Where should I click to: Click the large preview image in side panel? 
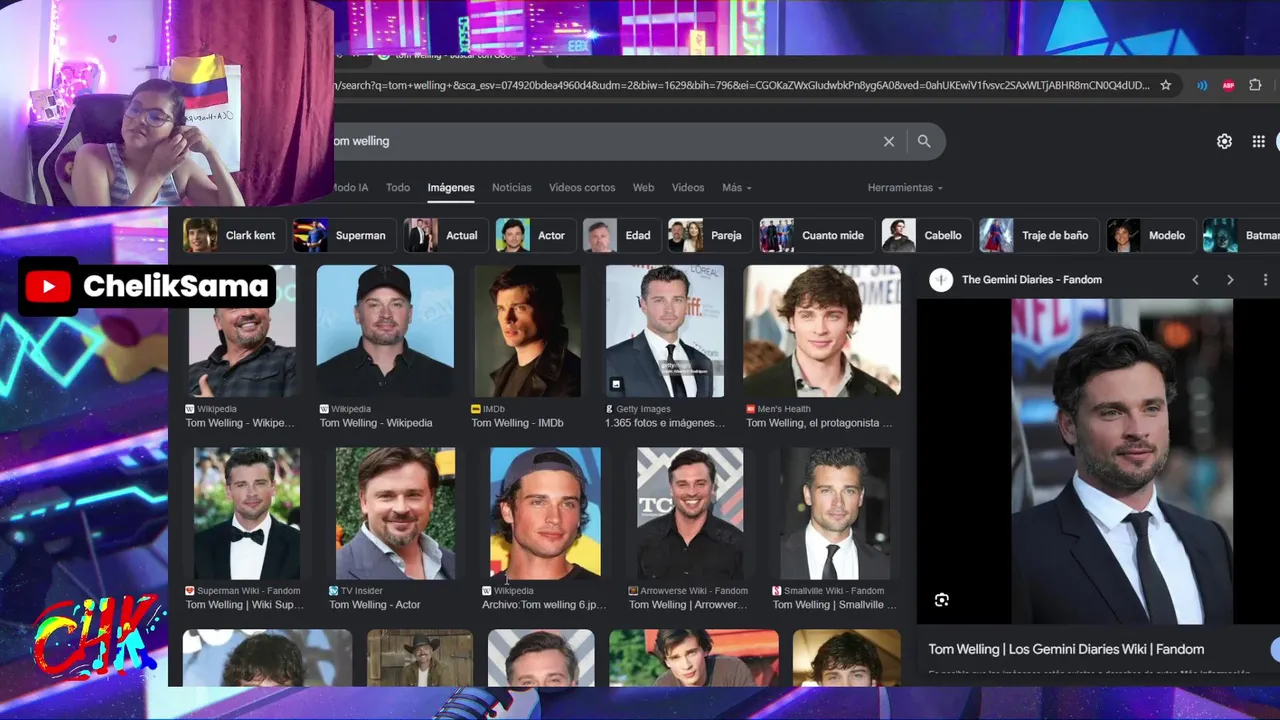pos(1122,462)
